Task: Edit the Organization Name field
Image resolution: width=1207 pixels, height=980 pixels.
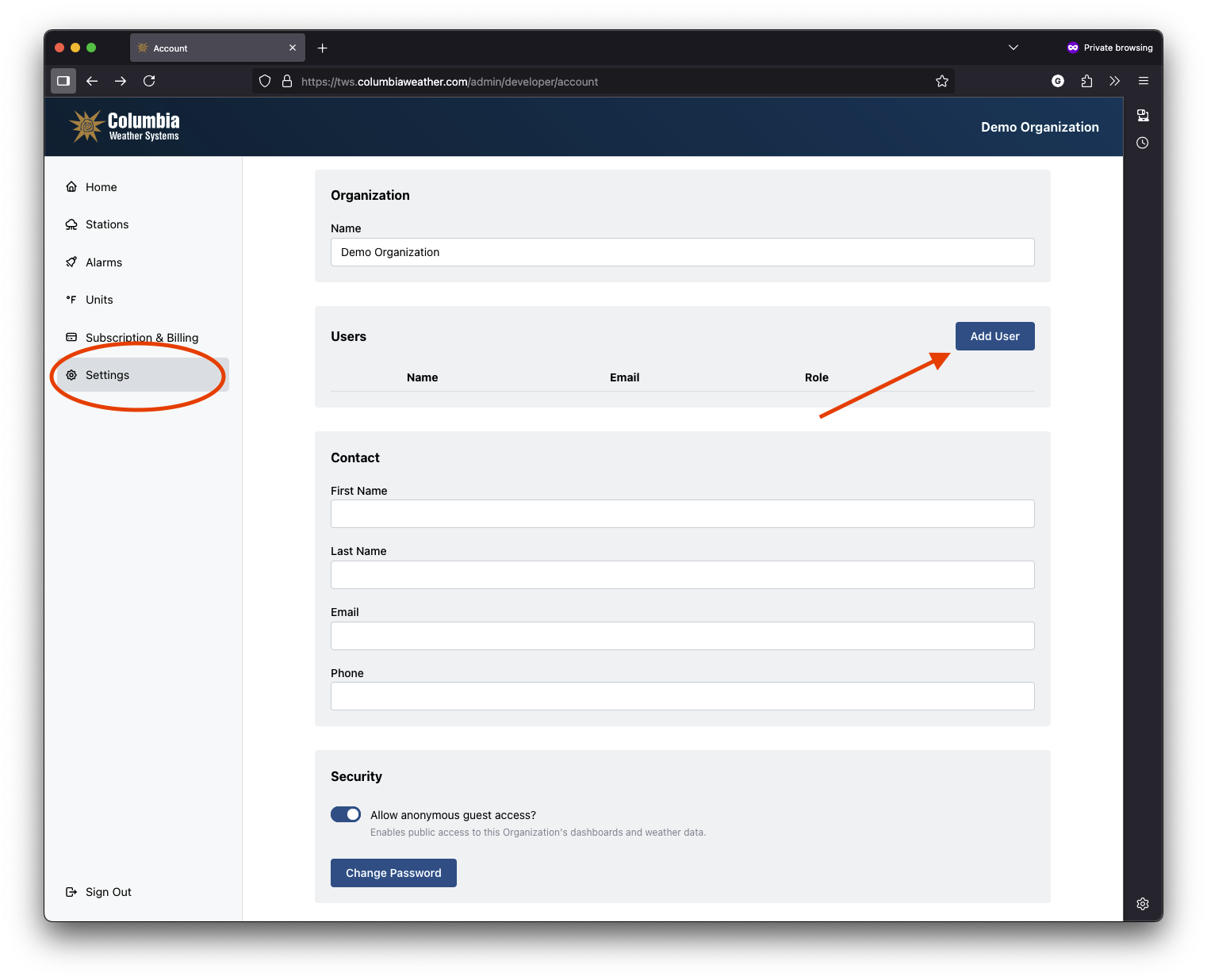Action: tap(682, 252)
